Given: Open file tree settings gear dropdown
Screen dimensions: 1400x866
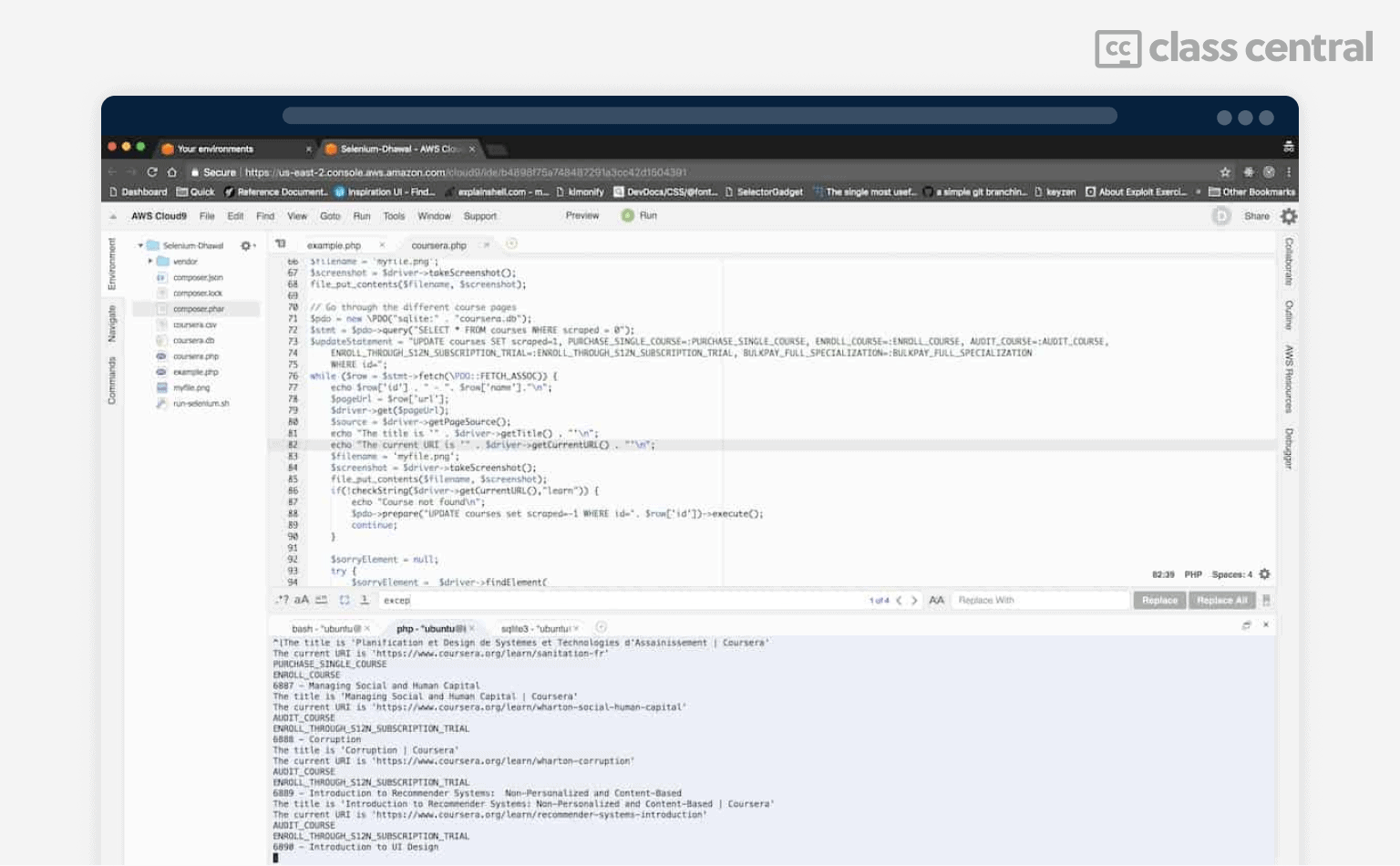Looking at the screenshot, I should (x=246, y=246).
